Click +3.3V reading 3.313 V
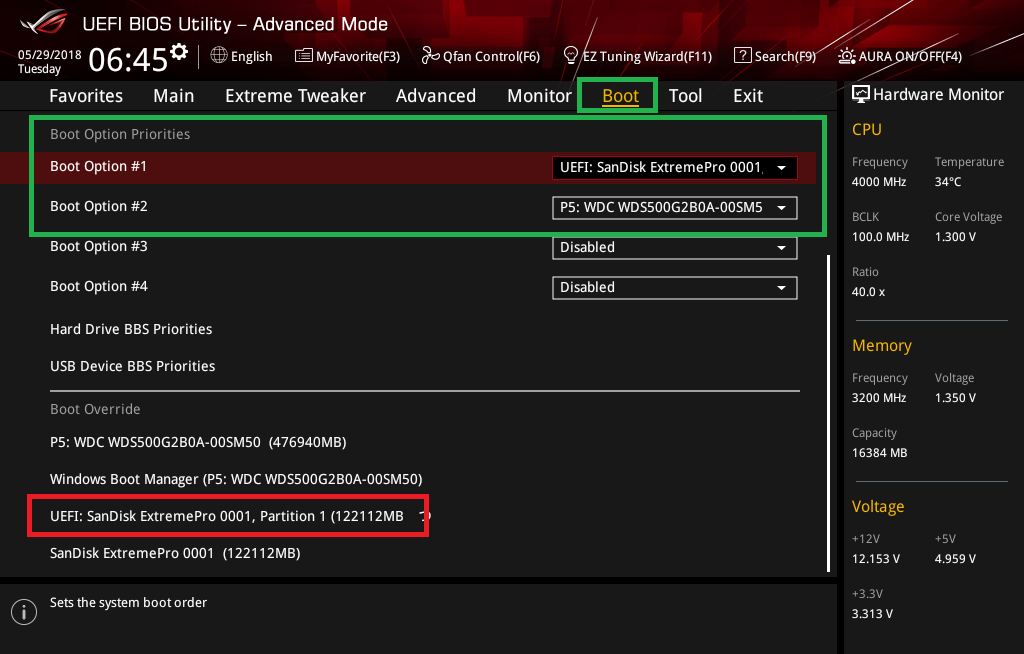Viewport: 1024px width, 654px height. (x=872, y=614)
